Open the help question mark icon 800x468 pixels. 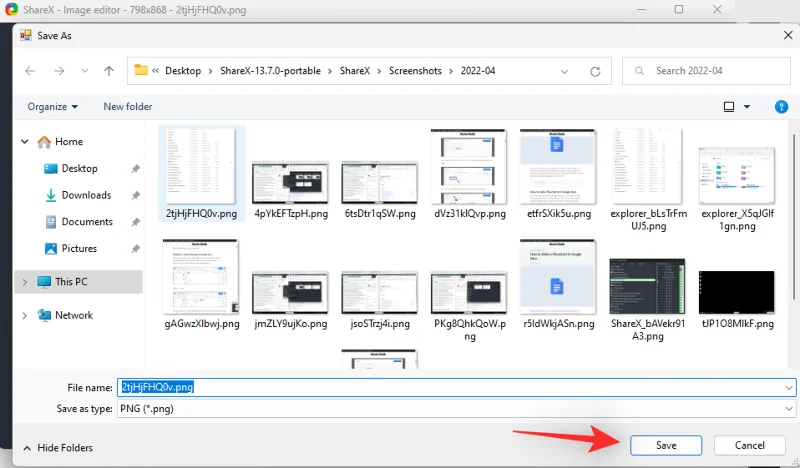[x=781, y=106]
